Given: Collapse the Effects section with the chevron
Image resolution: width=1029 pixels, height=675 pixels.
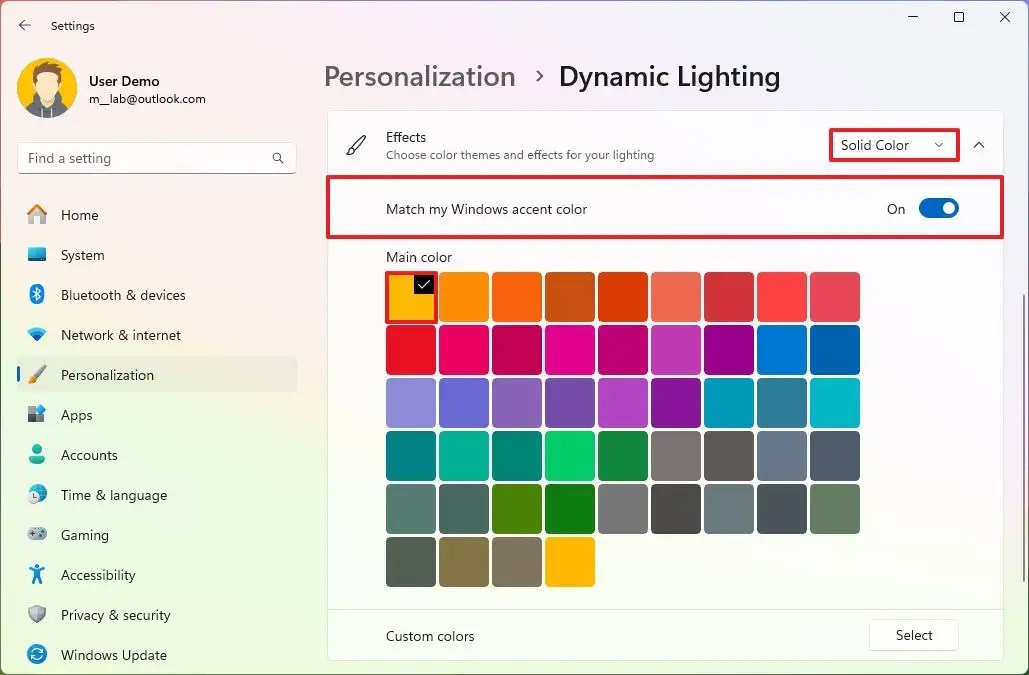Looking at the screenshot, I should (x=979, y=145).
